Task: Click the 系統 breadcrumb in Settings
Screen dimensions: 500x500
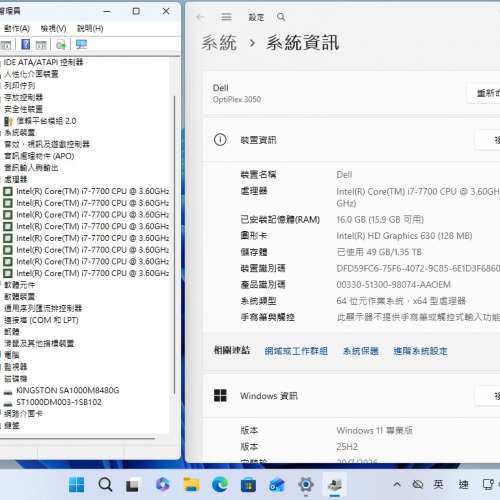Action: [x=219, y=43]
